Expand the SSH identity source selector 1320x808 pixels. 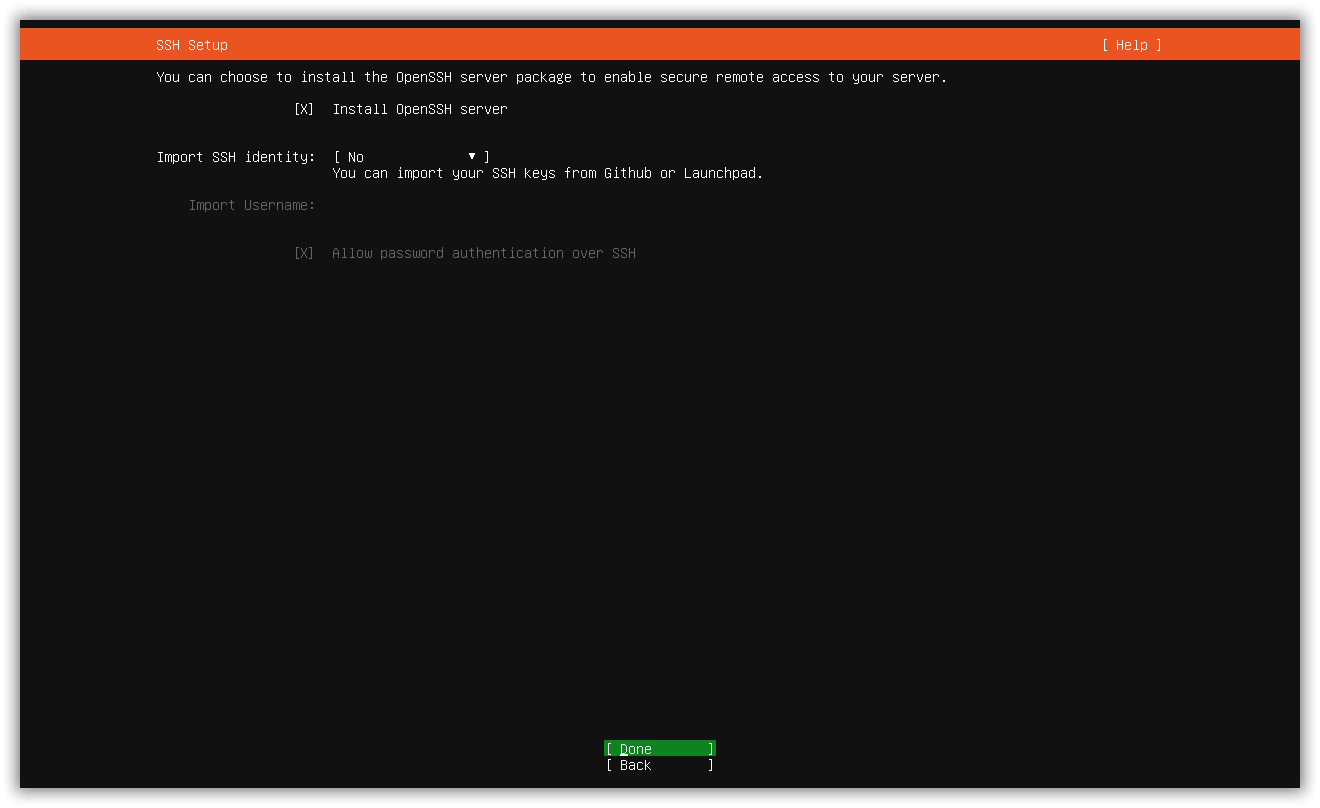[408, 157]
